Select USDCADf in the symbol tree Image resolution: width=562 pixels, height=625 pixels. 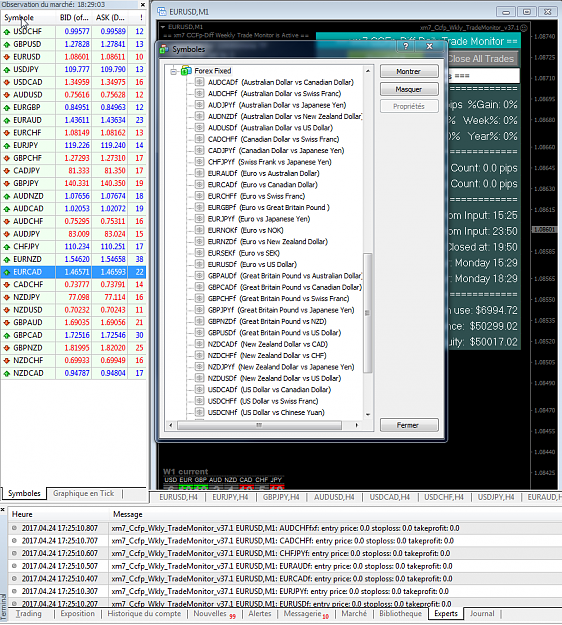(x=269, y=389)
